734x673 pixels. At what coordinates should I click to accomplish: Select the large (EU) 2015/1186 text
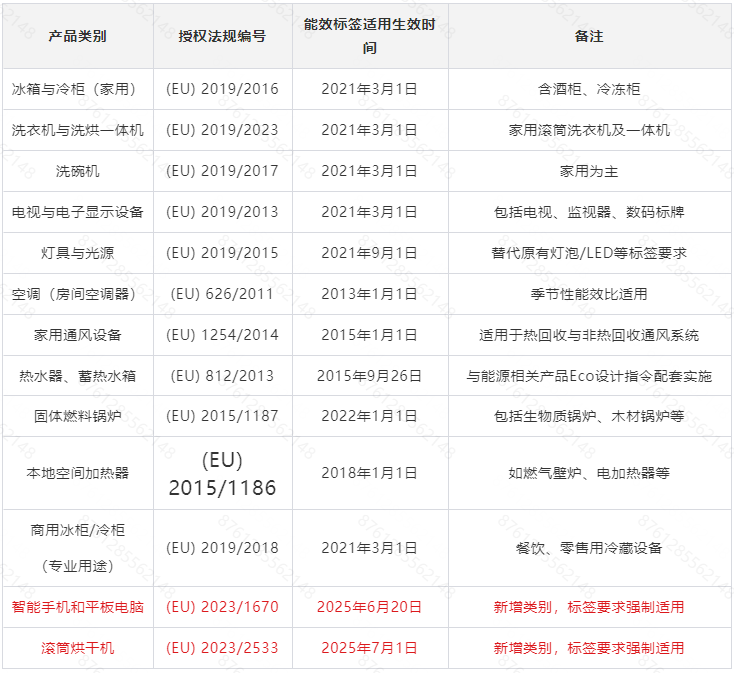222,474
